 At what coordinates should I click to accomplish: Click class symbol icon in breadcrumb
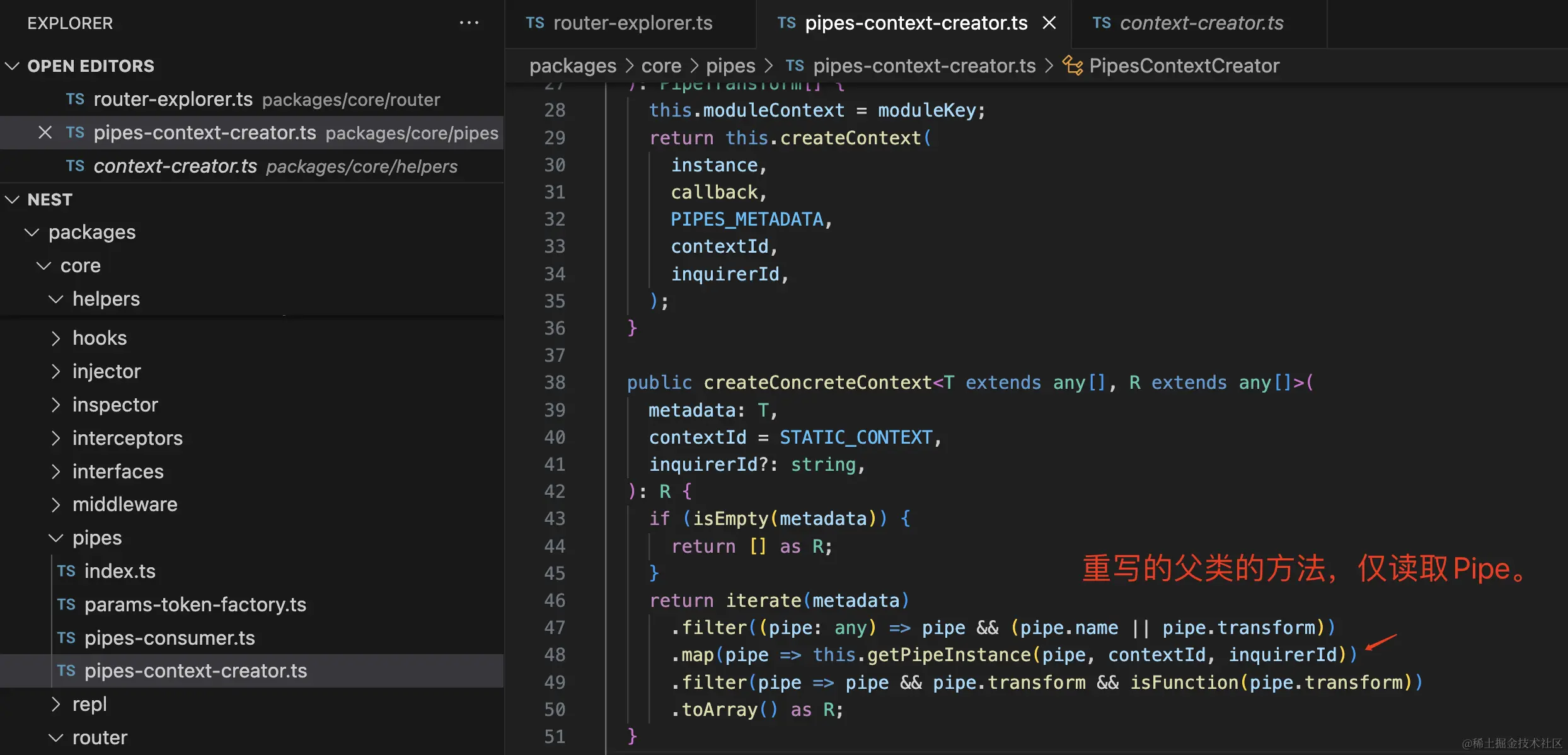point(1073,66)
